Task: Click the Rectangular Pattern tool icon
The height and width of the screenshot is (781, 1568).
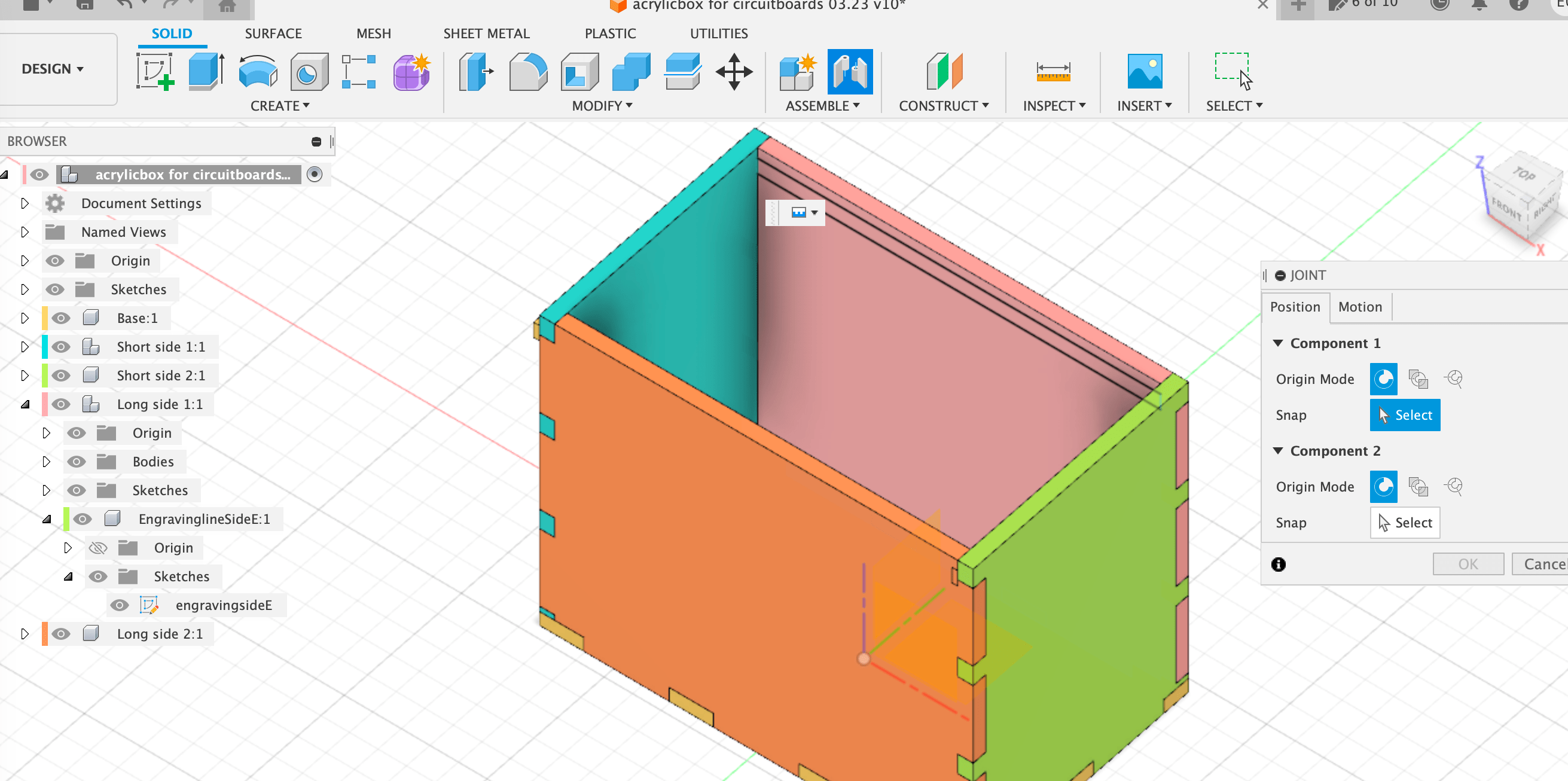Action: pyautogui.click(x=359, y=71)
